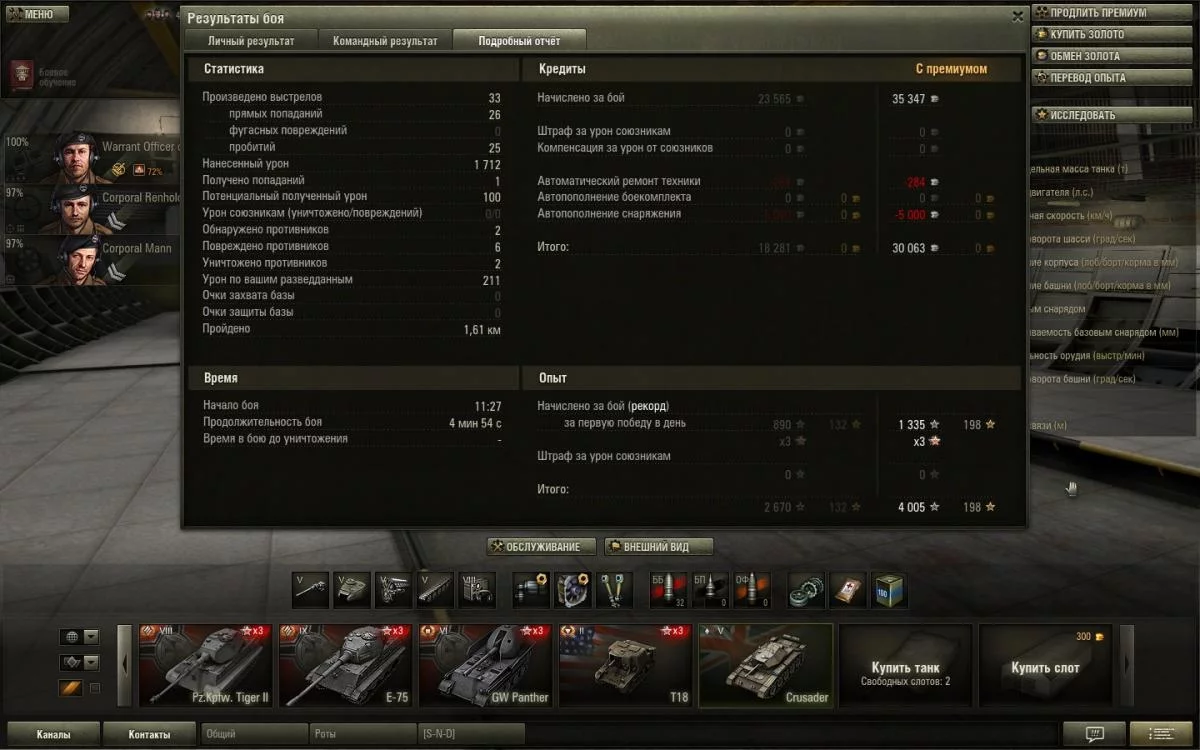Click the orange stripe elite filter icon
Image resolution: width=1200 pixels, height=750 pixels.
coord(70,688)
